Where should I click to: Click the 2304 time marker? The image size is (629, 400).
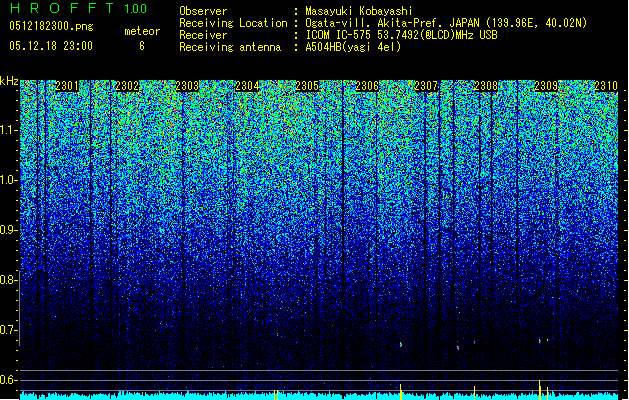(x=247, y=86)
